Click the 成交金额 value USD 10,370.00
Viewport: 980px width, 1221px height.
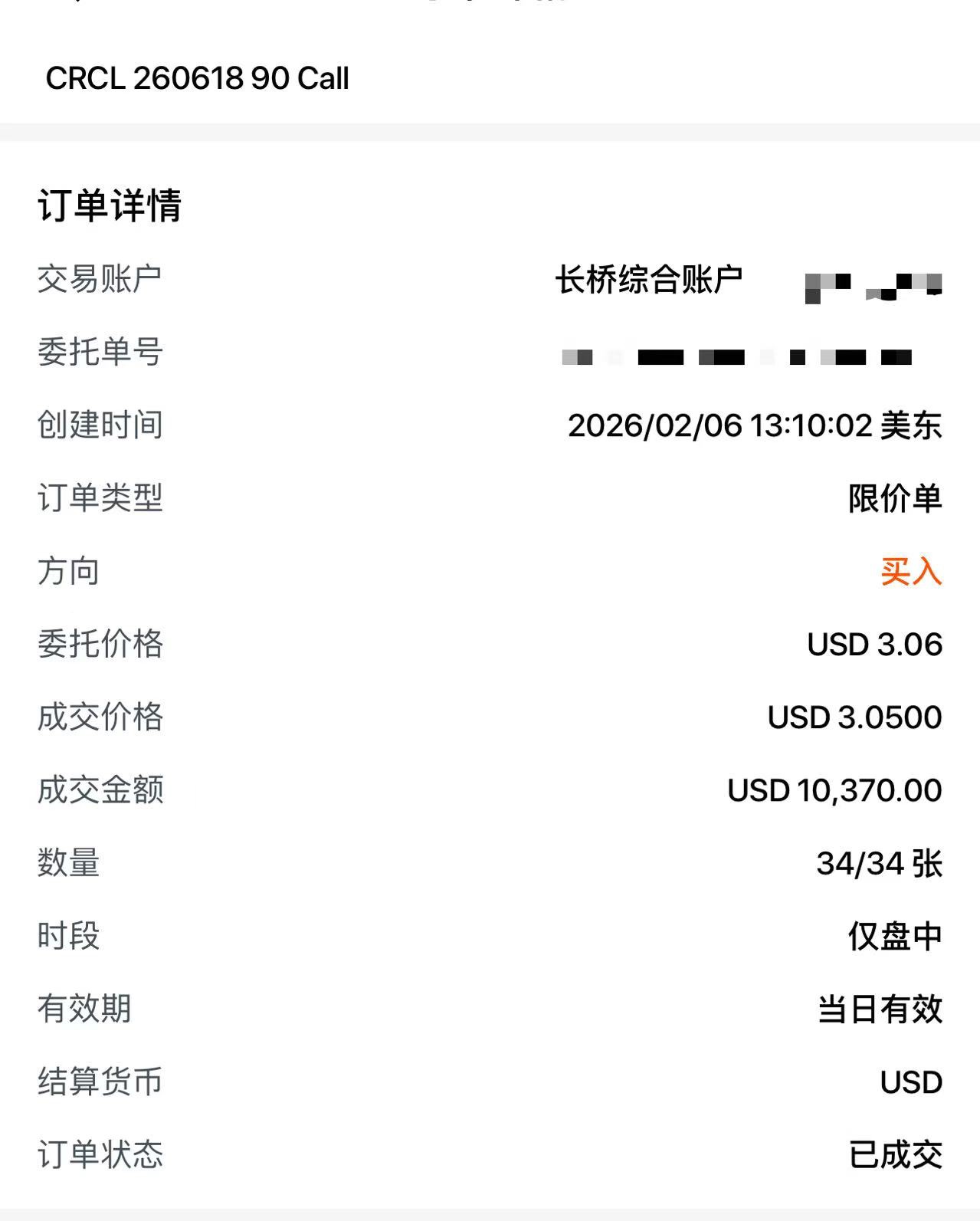pos(834,790)
